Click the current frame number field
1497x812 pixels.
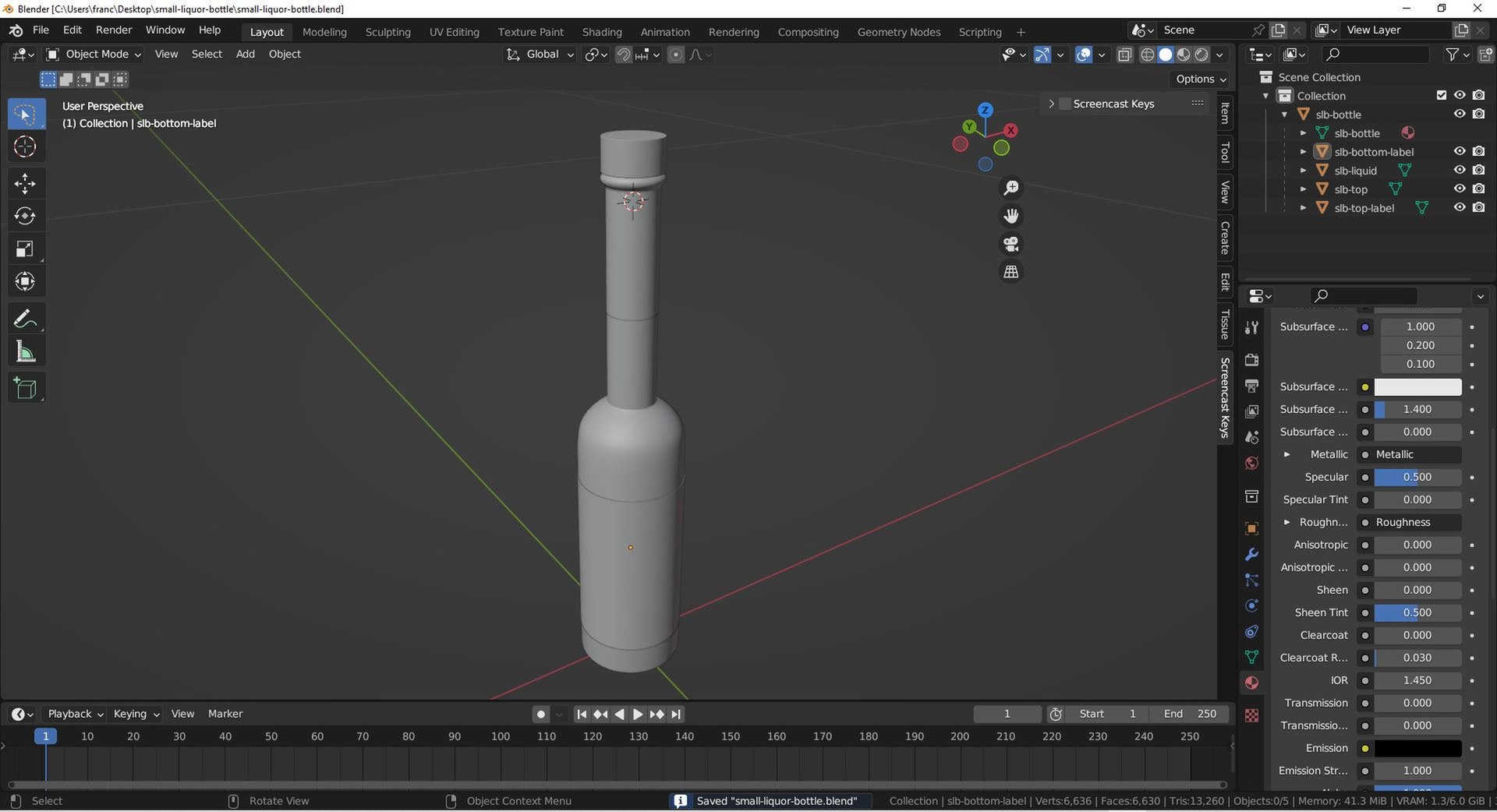pos(1007,714)
